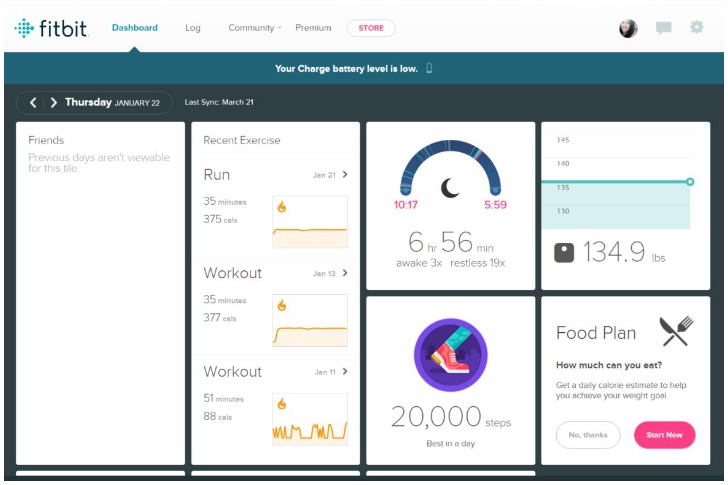Click the Last Sync: March 21 text
This screenshot has height=485, width=728.
[x=219, y=102]
